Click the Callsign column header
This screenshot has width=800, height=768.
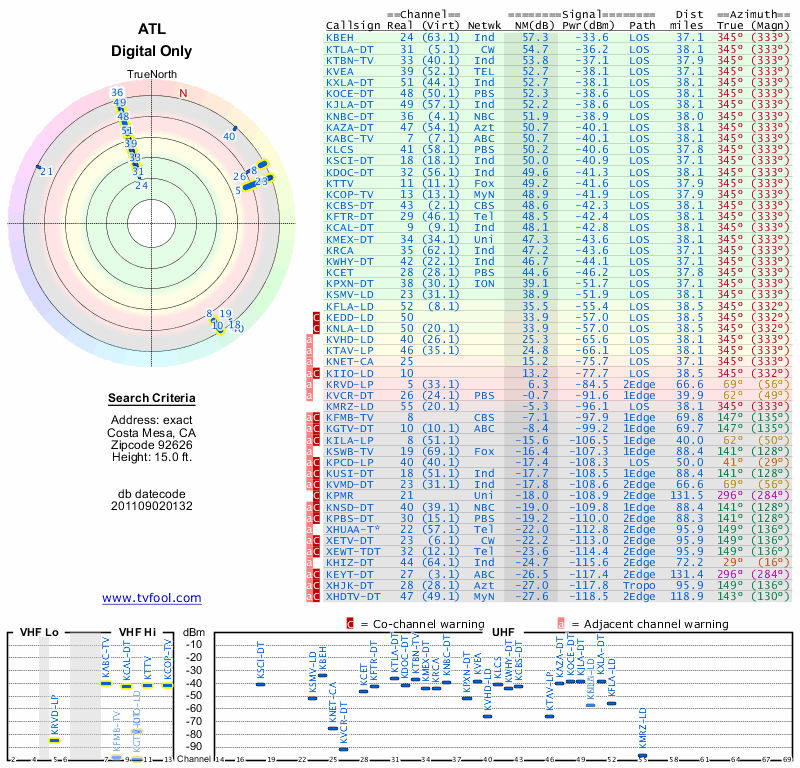(353, 26)
